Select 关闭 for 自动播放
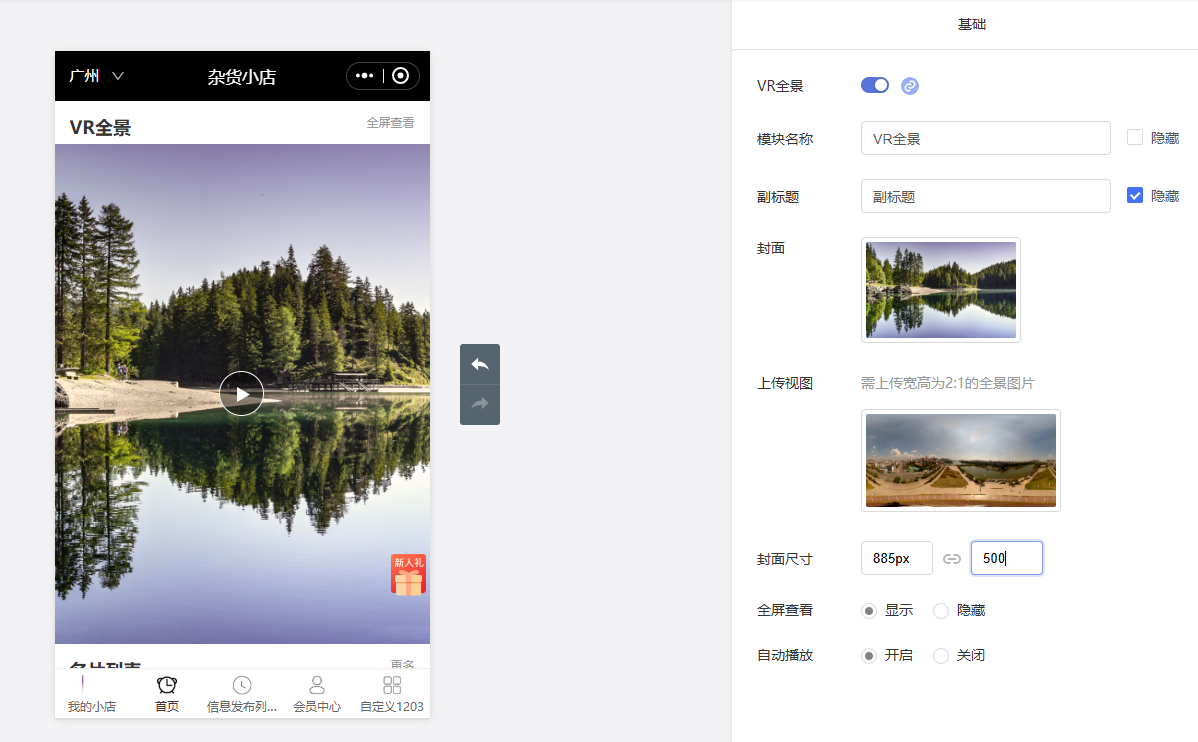The height and width of the screenshot is (742, 1198). (x=941, y=656)
